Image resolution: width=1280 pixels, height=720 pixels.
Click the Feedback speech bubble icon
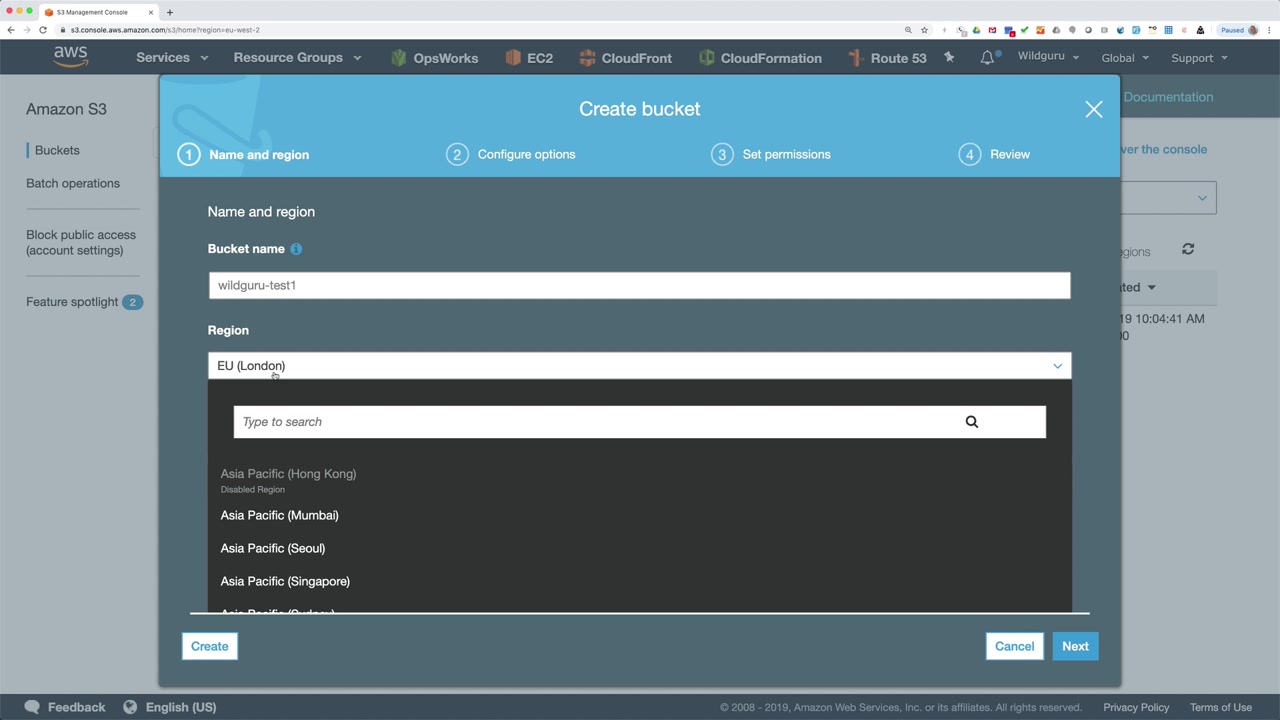[32, 707]
